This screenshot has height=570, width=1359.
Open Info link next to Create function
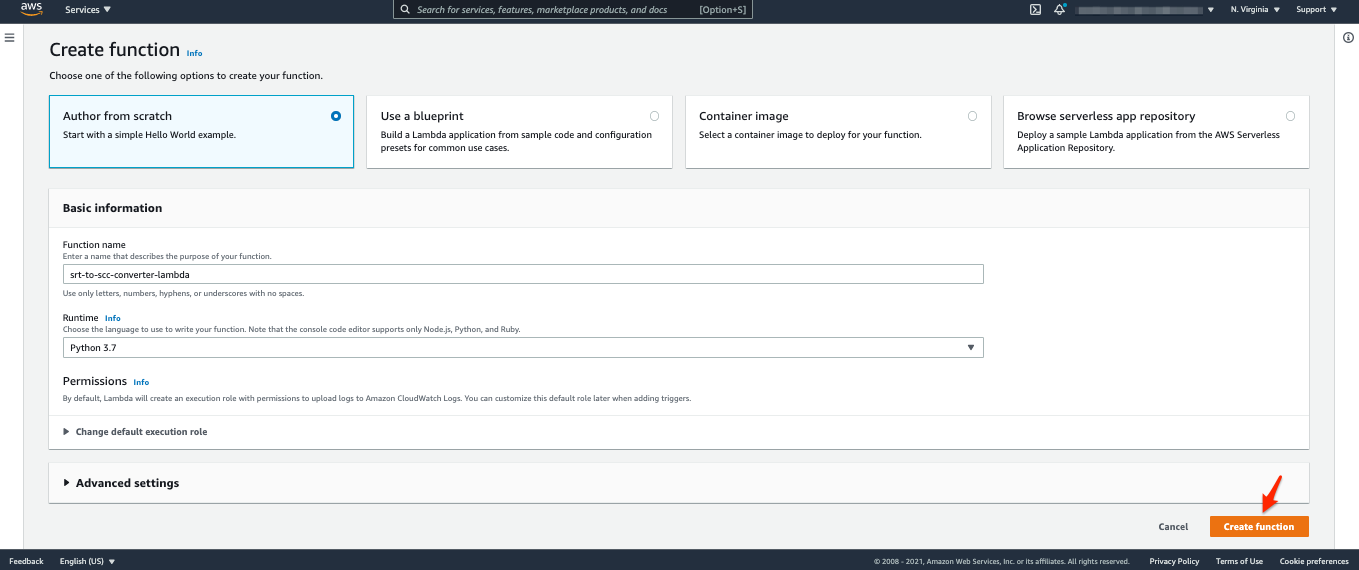194,53
